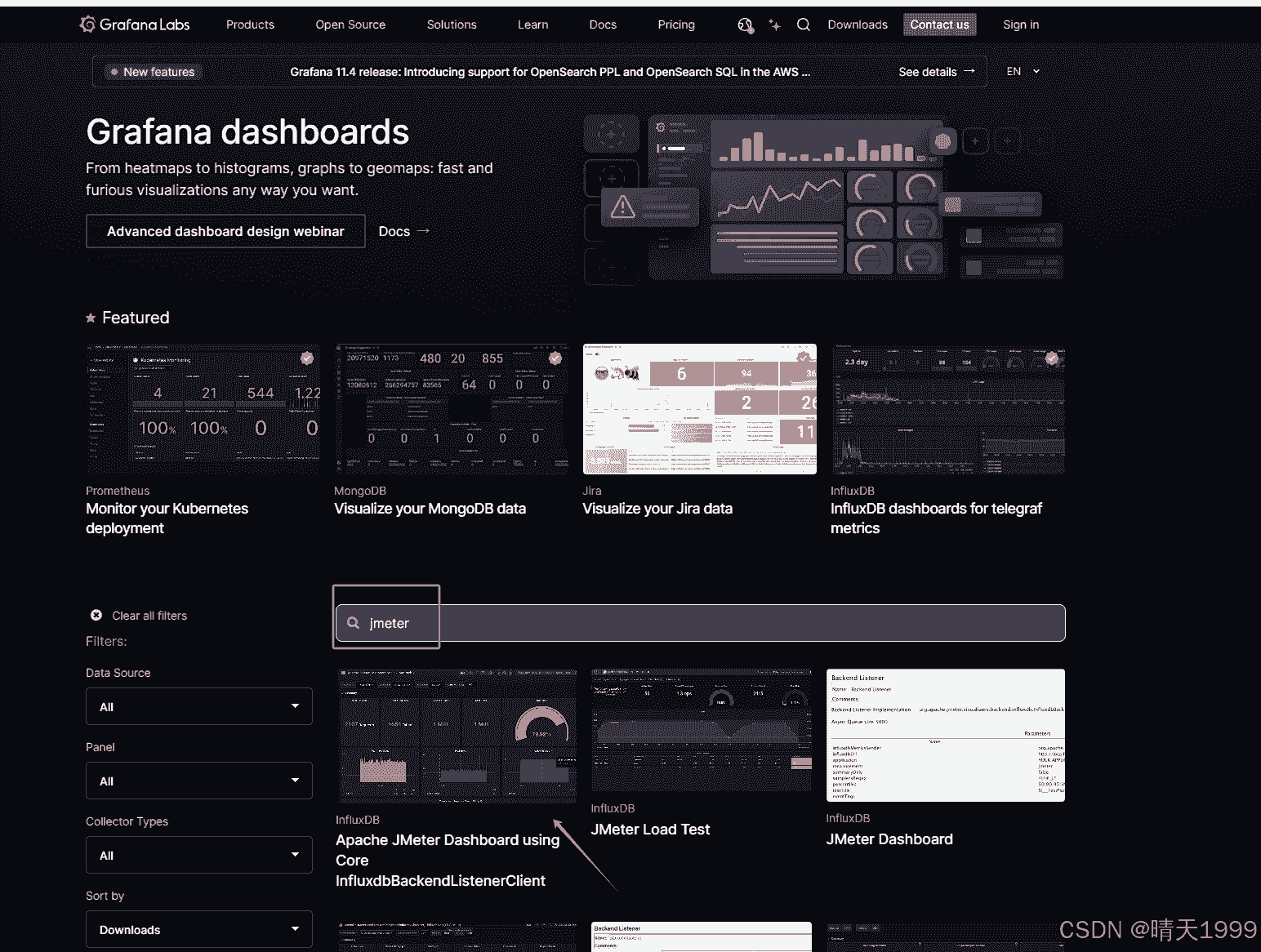The image size is (1261, 952).
Task: Click the sparkle AI assistant icon
Action: [774, 25]
